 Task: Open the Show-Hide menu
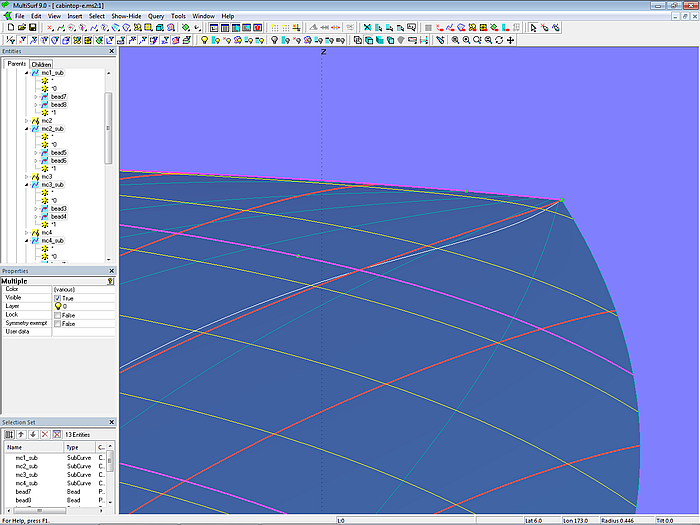point(126,17)
